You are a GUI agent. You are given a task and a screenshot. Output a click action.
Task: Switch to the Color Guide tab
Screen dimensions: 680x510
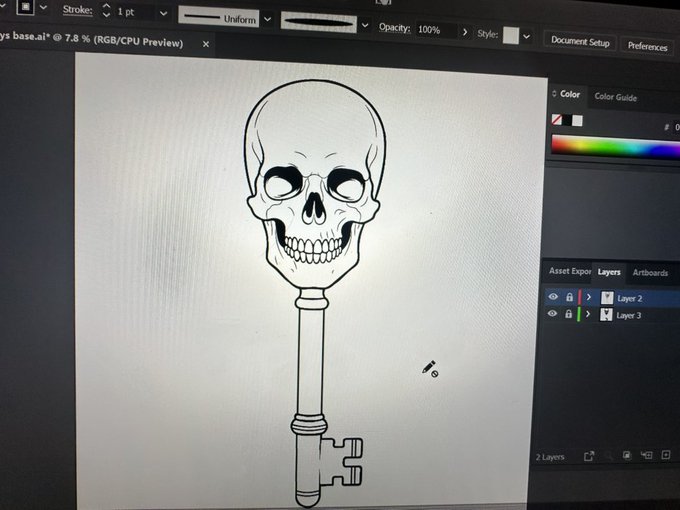615,97
